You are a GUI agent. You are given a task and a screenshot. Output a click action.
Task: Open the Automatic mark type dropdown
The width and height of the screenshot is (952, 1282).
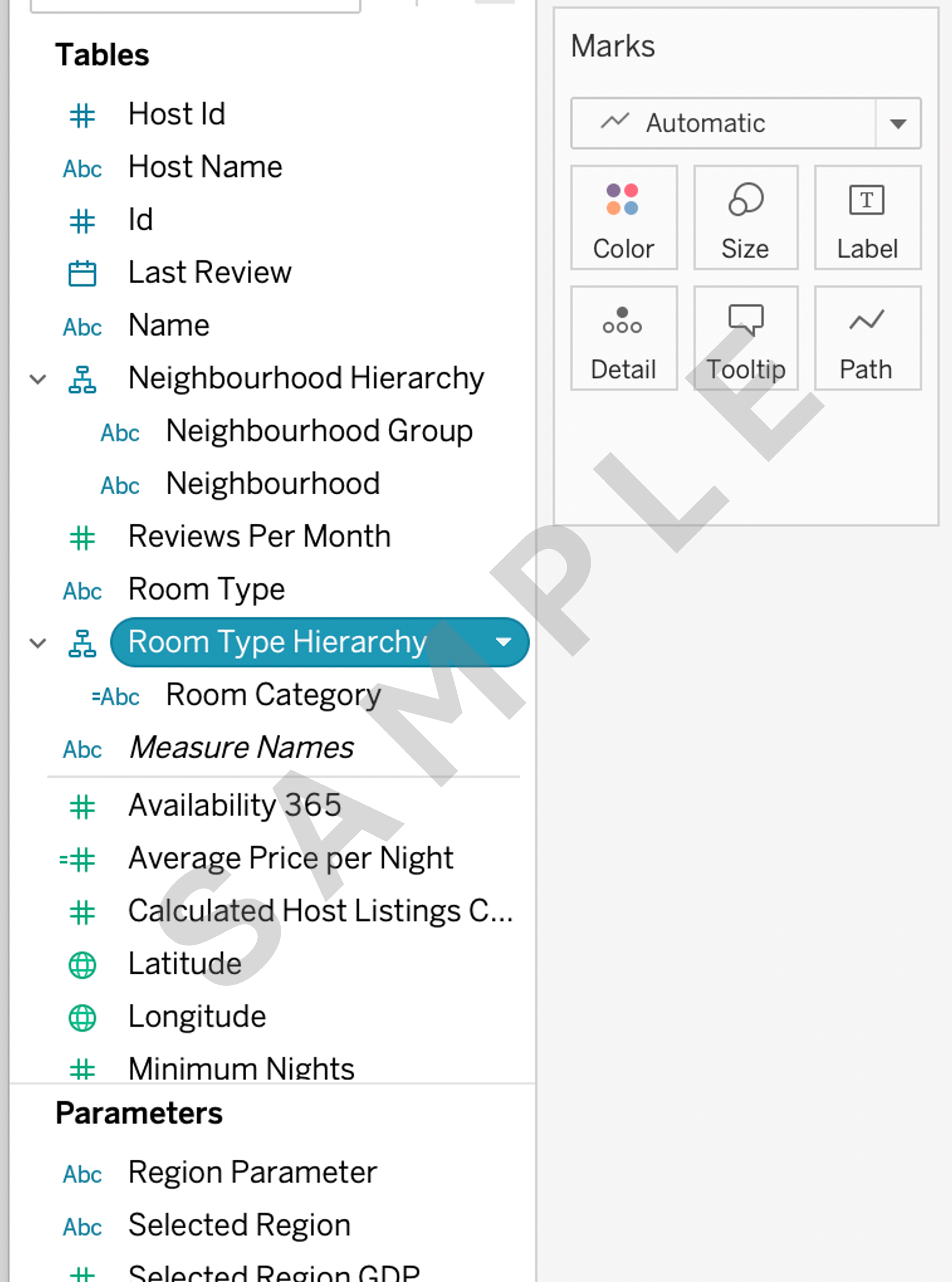[x=897, y=123]
